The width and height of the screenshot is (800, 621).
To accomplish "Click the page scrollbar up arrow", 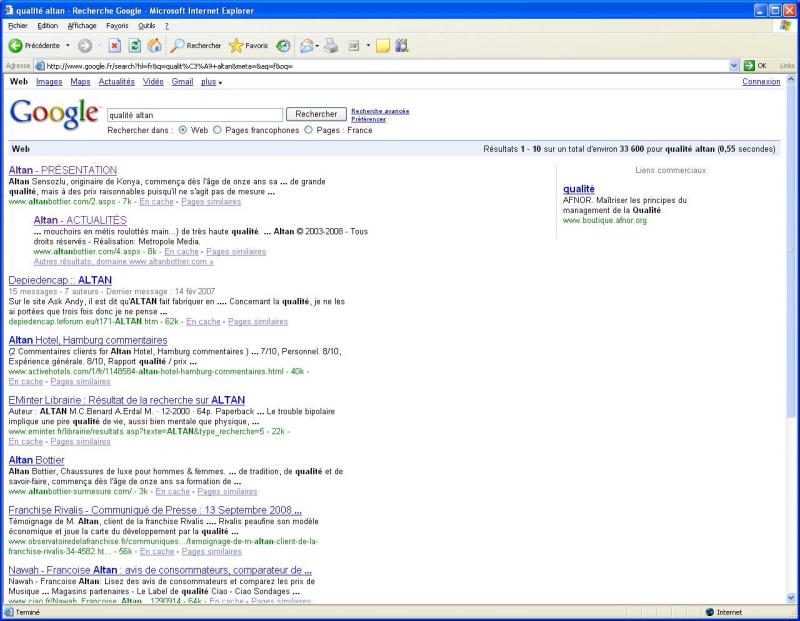I will (x=791, y=80).
